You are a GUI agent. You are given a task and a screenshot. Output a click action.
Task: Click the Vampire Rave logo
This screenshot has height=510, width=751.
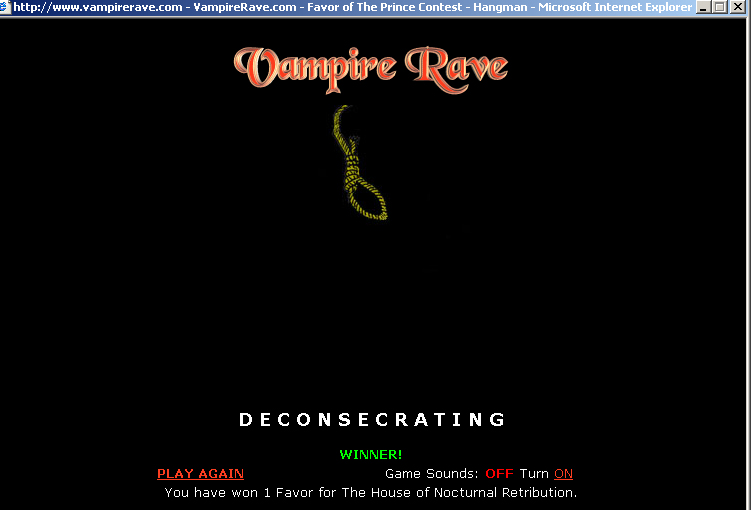pos(371,70)
